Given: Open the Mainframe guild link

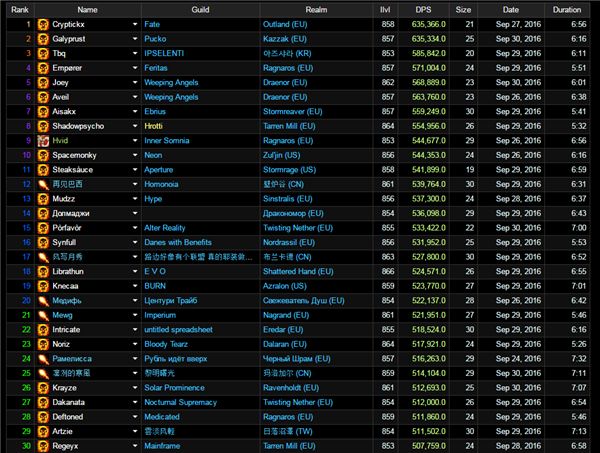Looking at the screenshot, I should click(162, 446).
